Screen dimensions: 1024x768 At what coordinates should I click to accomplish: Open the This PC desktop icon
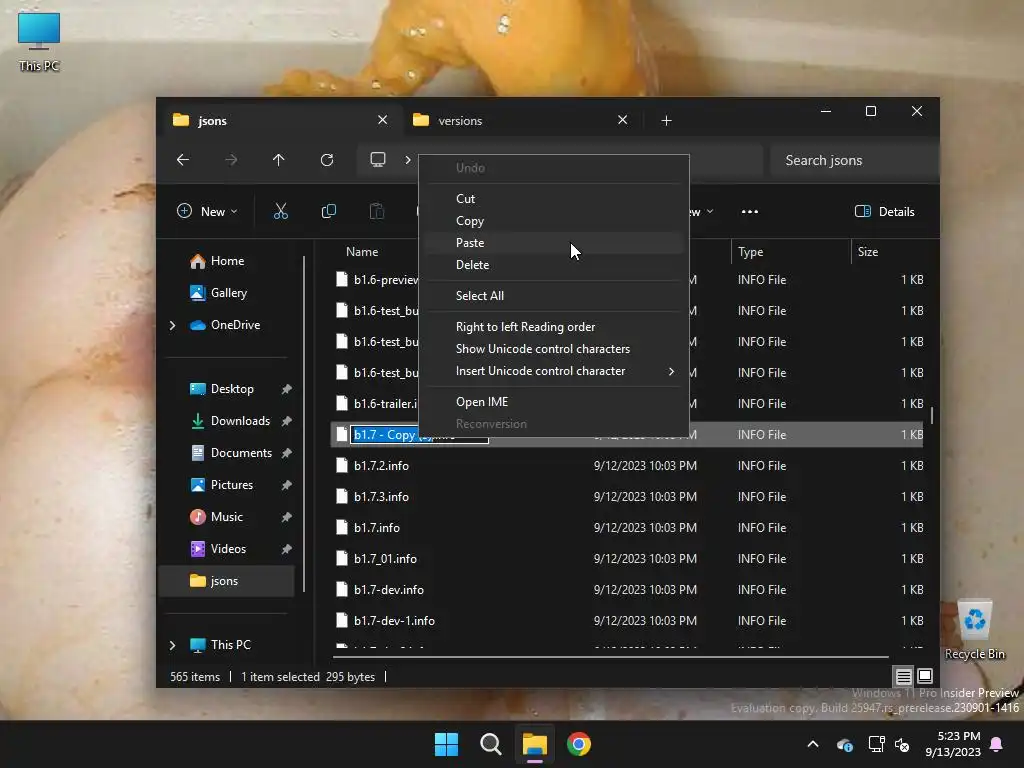(39, 42)
